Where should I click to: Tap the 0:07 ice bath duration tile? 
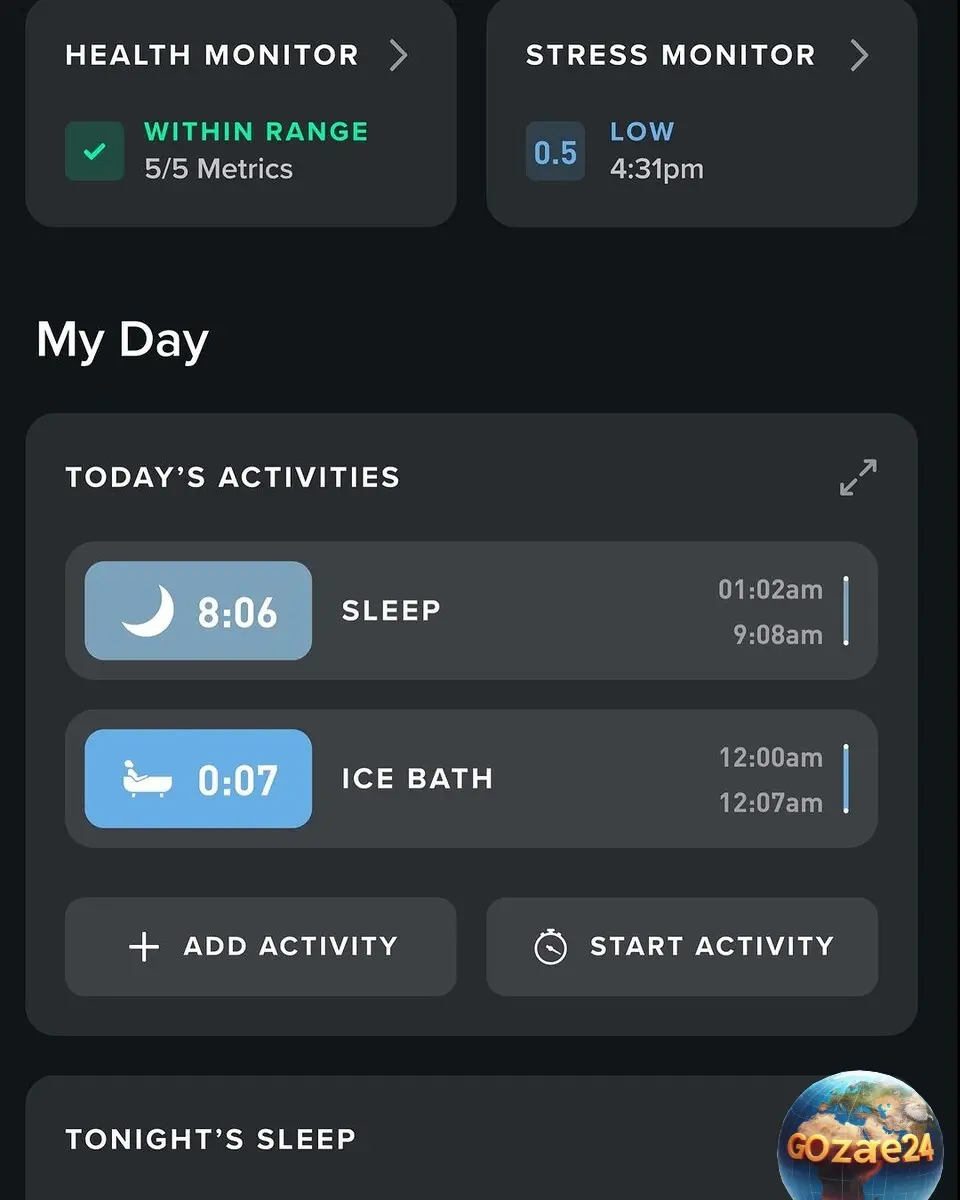[x=198, y=779]
